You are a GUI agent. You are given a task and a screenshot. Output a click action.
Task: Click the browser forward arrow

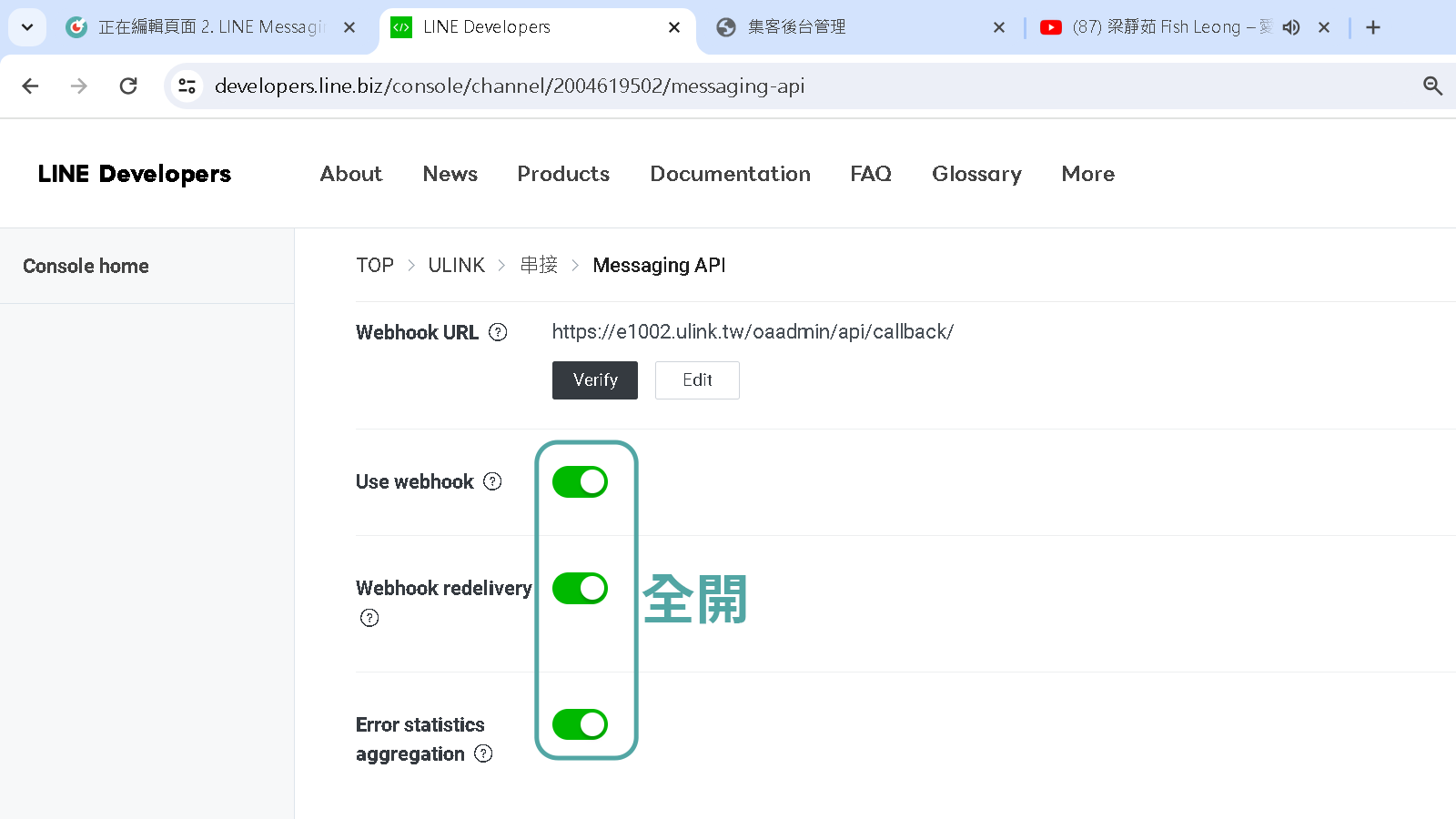click(x=79, y=86)
